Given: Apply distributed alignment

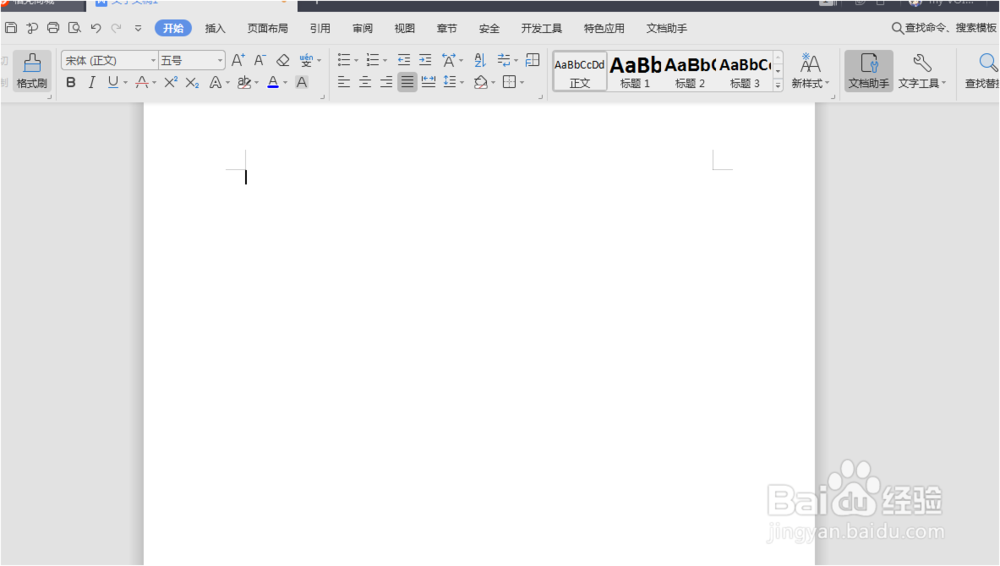Looking at the screenshot, I should pos(429,82).
